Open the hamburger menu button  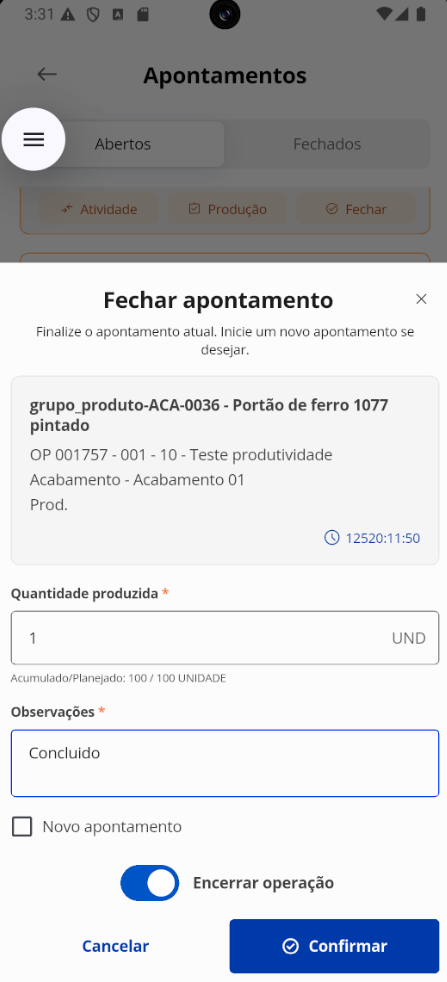(x=33, y=139)
